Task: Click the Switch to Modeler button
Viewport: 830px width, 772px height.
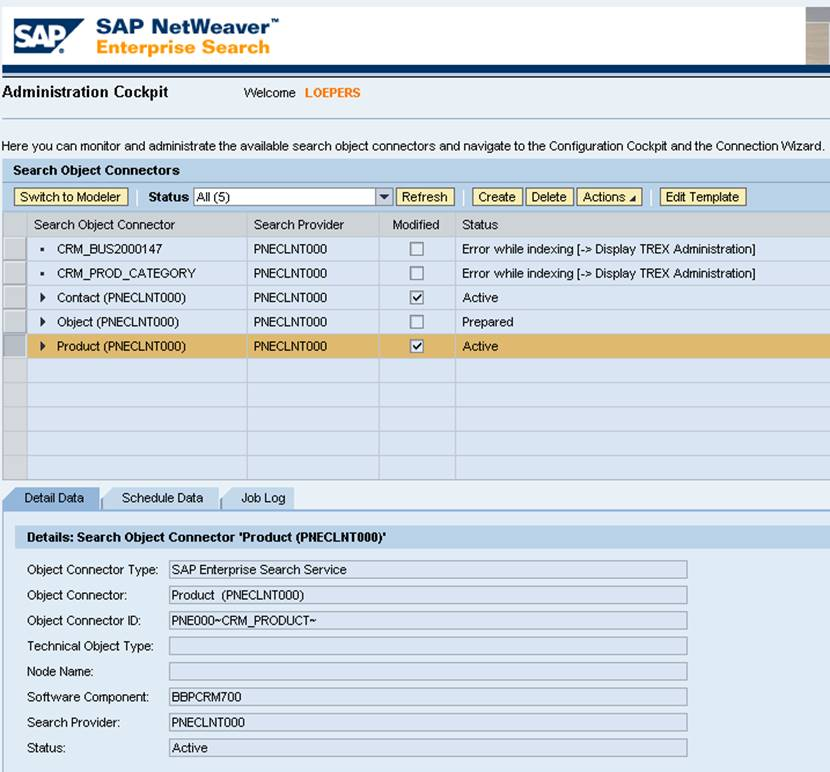Action: pos(70,197)
